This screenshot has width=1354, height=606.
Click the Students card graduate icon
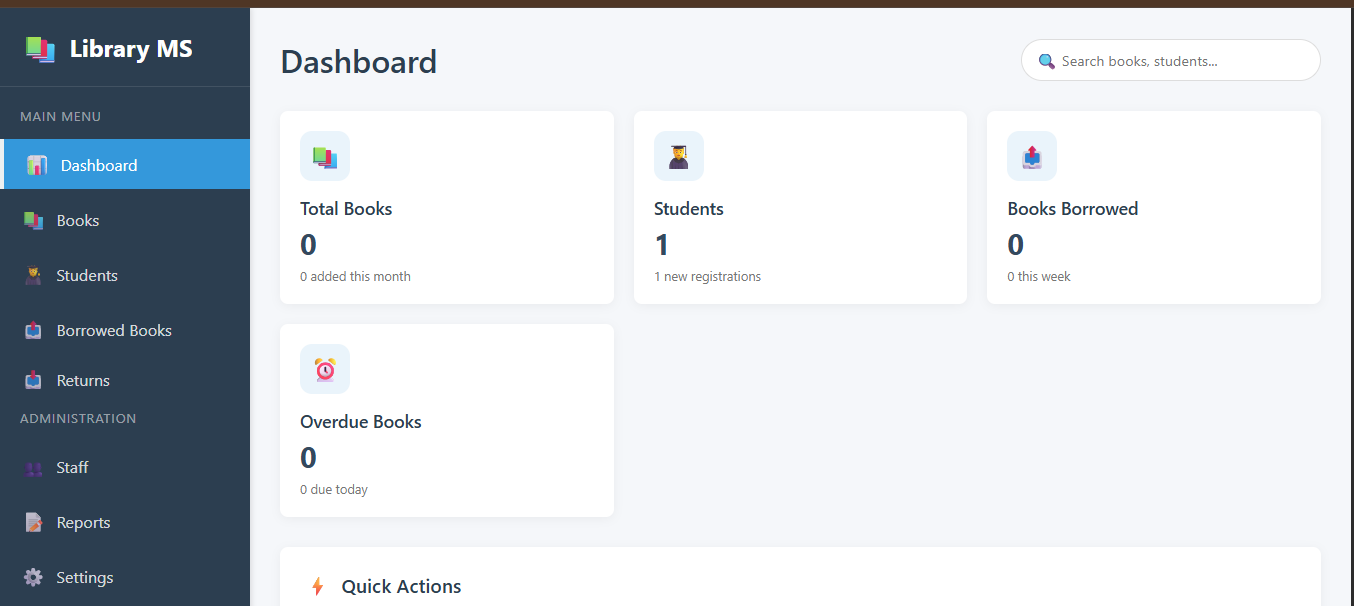point(679,156)
